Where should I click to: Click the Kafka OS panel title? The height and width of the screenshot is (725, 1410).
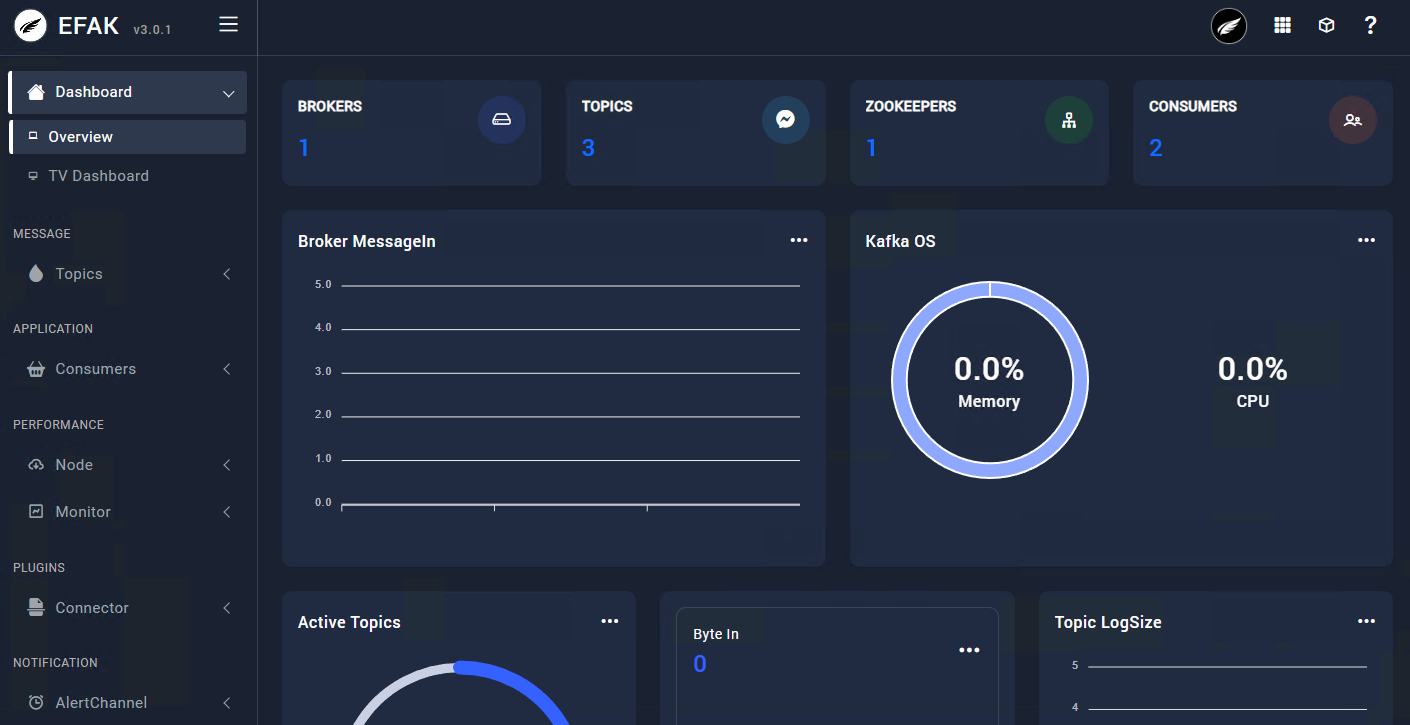pyautogui.click(x=900, y=241)
